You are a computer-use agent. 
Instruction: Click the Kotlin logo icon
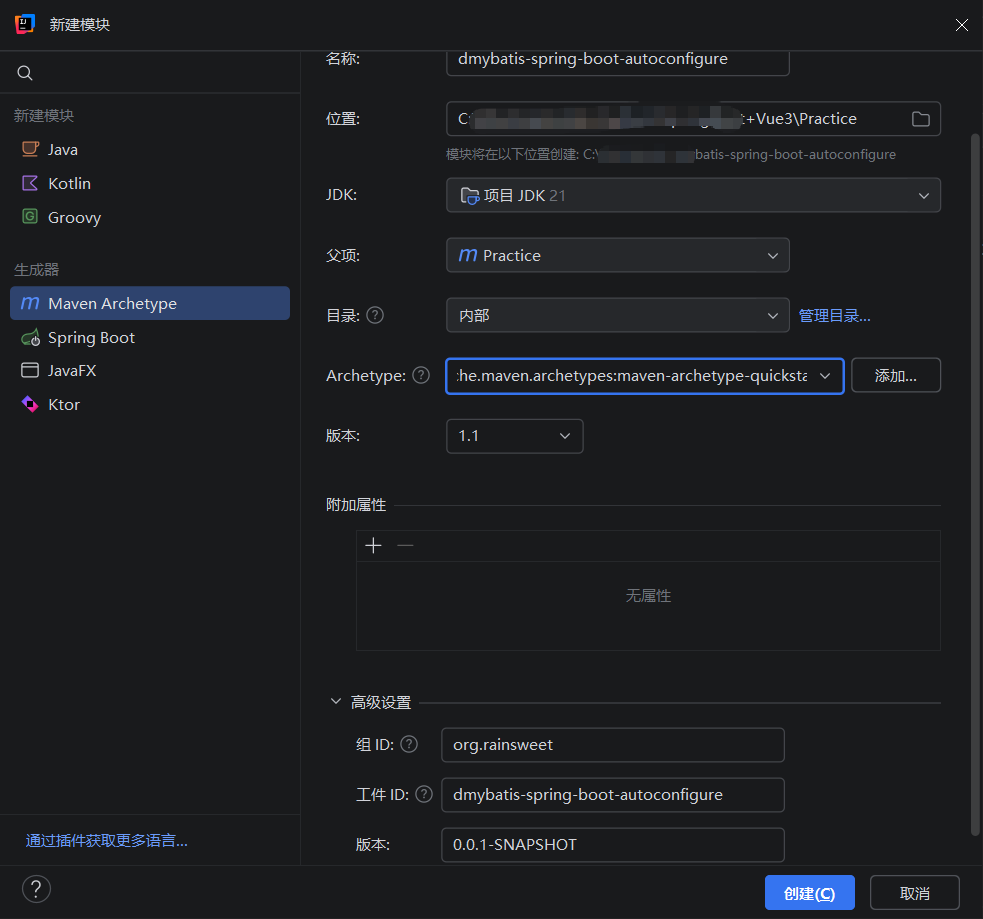point(30,183)
